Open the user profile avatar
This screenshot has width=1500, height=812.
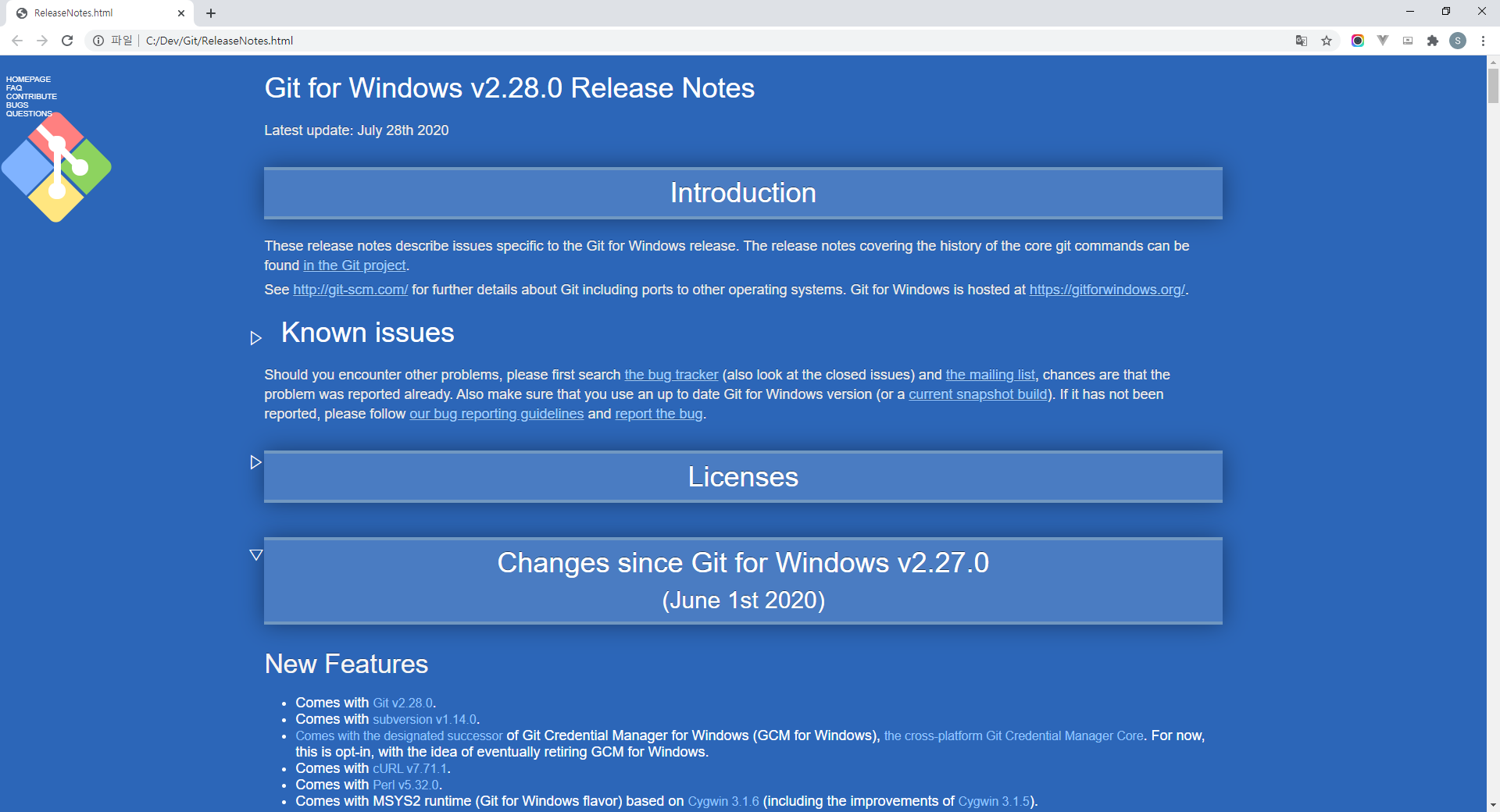[1458, 41]
